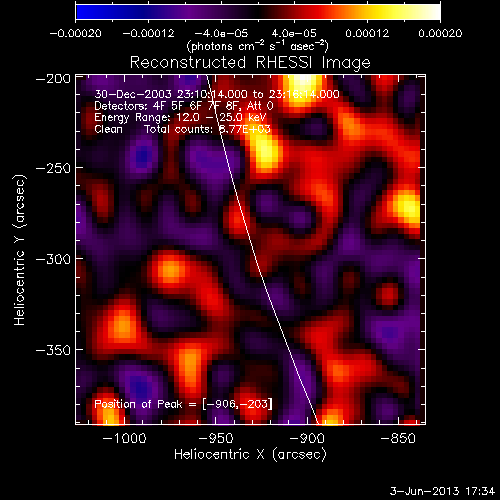The image size is (500, 500).
Task: Click the units label 'photons cm-2 s-1 asec-2'
Action: pyautogui.click(x=257, y=46)
